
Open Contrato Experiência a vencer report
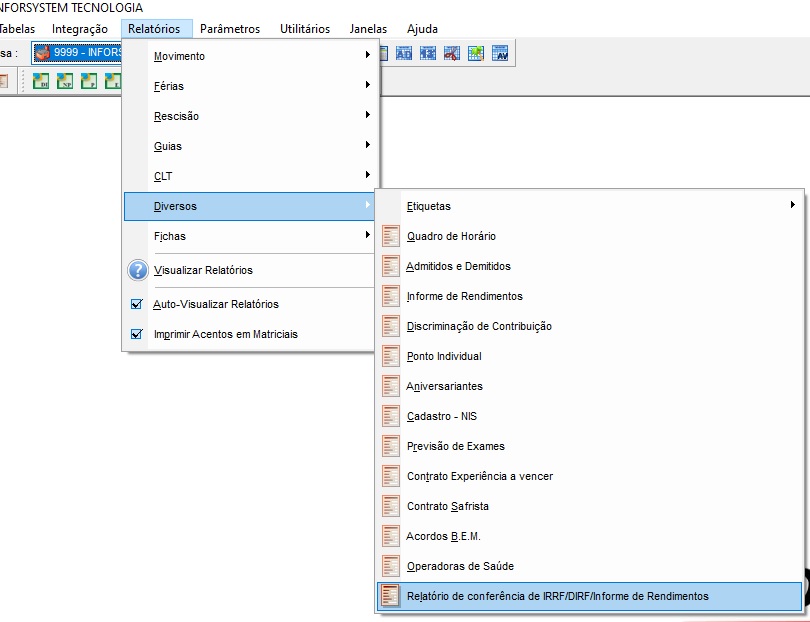(589, 476)
